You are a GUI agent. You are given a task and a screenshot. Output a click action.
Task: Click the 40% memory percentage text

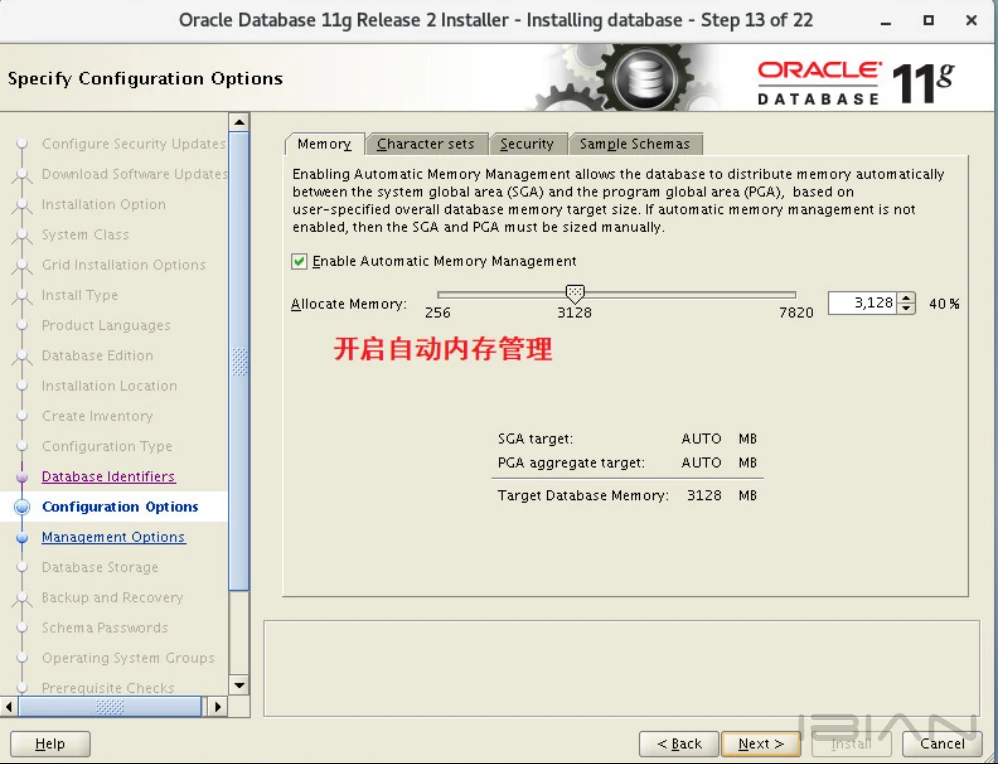tap(944, 304)
